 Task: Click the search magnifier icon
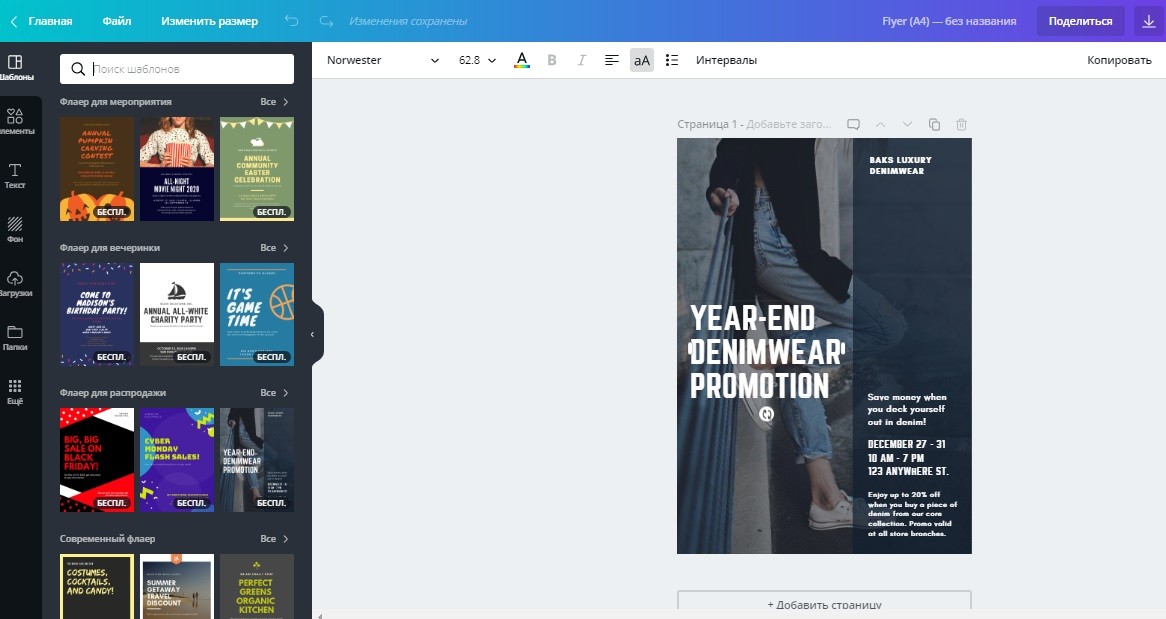point(77,69)
